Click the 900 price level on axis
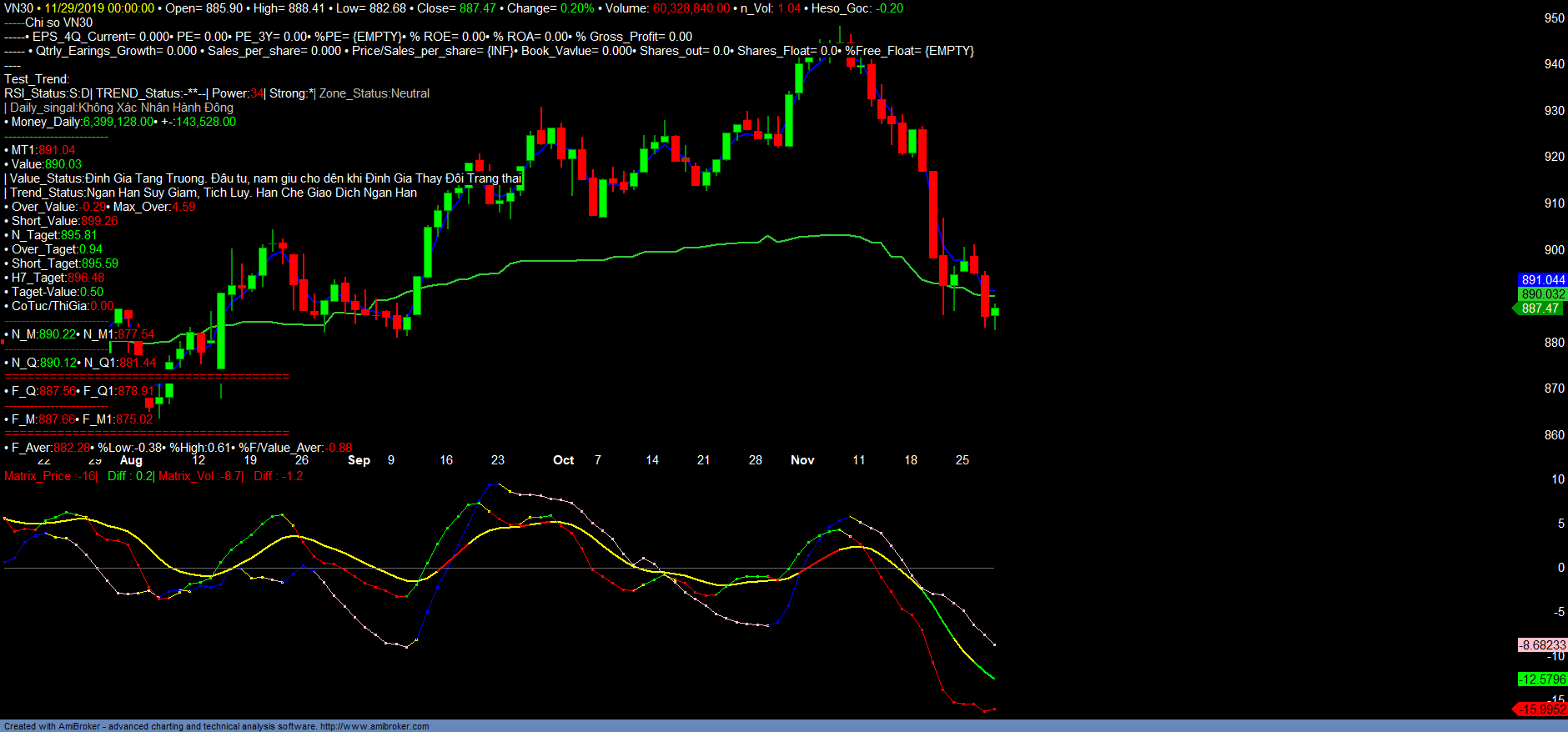Image resolution: width=1568 pixels, height=732 pixels. pos(1554,249)
